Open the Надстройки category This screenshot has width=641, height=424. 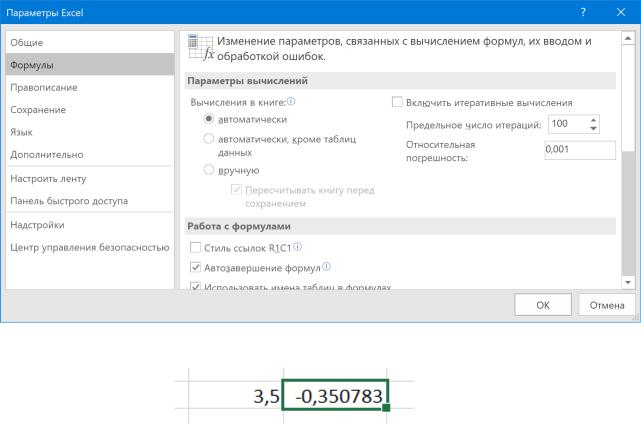90,225
